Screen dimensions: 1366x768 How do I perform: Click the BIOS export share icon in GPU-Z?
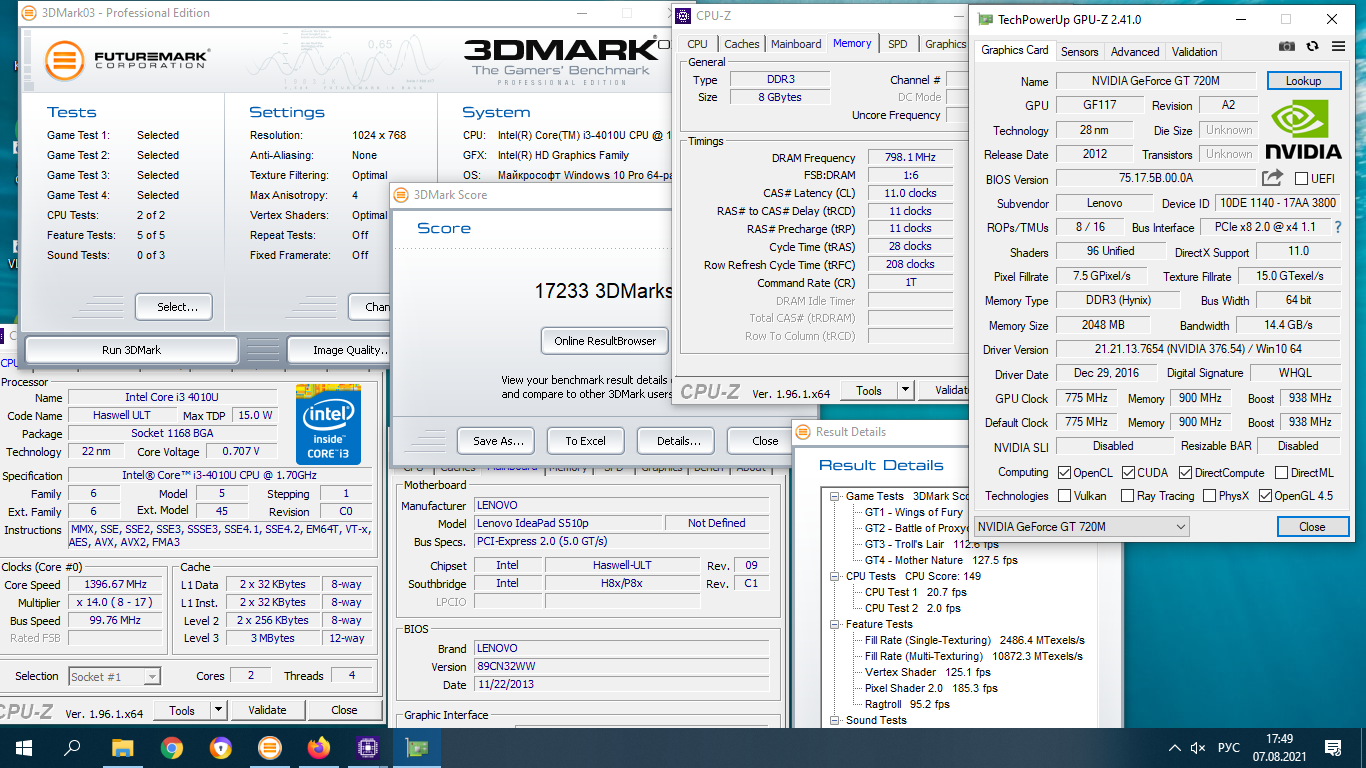1272,178
